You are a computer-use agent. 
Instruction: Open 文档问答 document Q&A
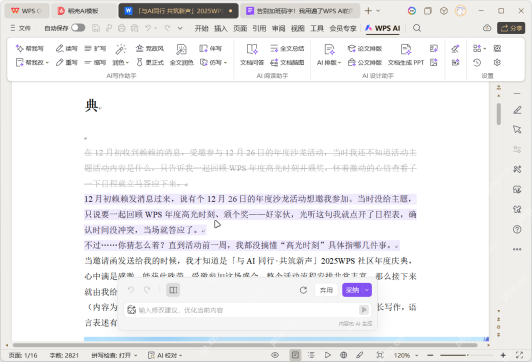coord(252,54)
